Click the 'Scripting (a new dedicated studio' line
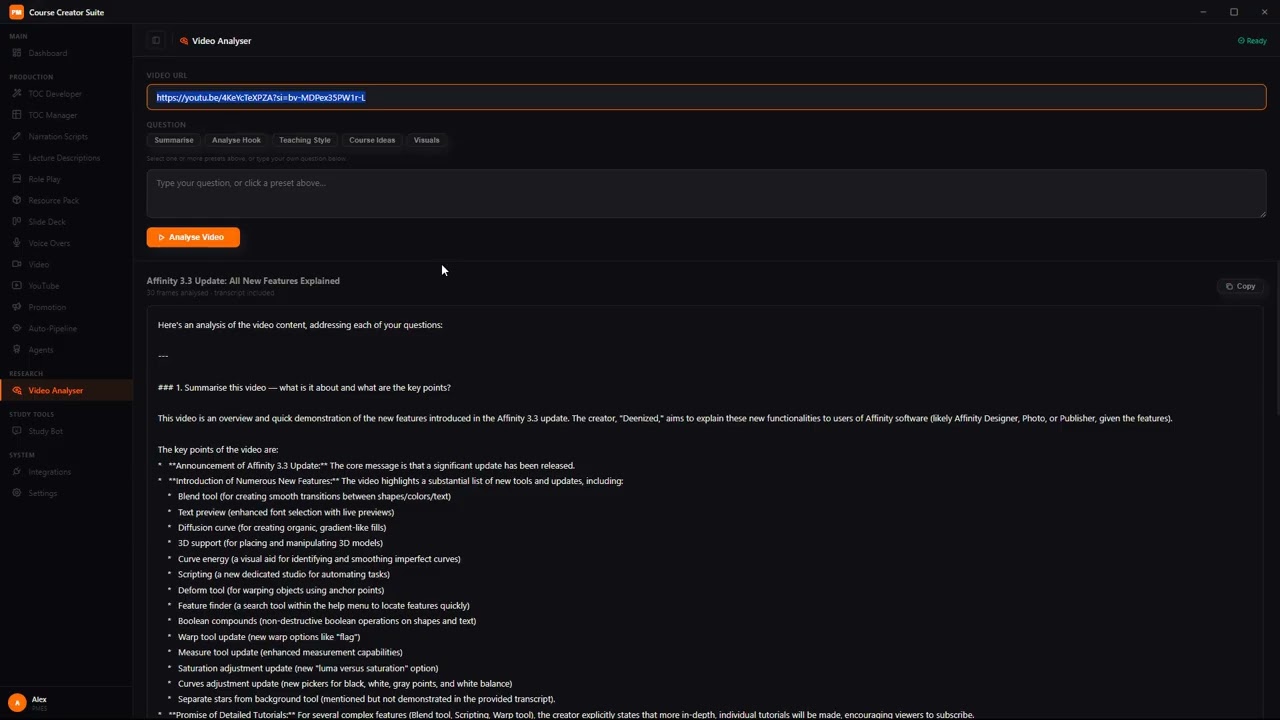The width and height of the screenshot is (1280, 720). 284,574
